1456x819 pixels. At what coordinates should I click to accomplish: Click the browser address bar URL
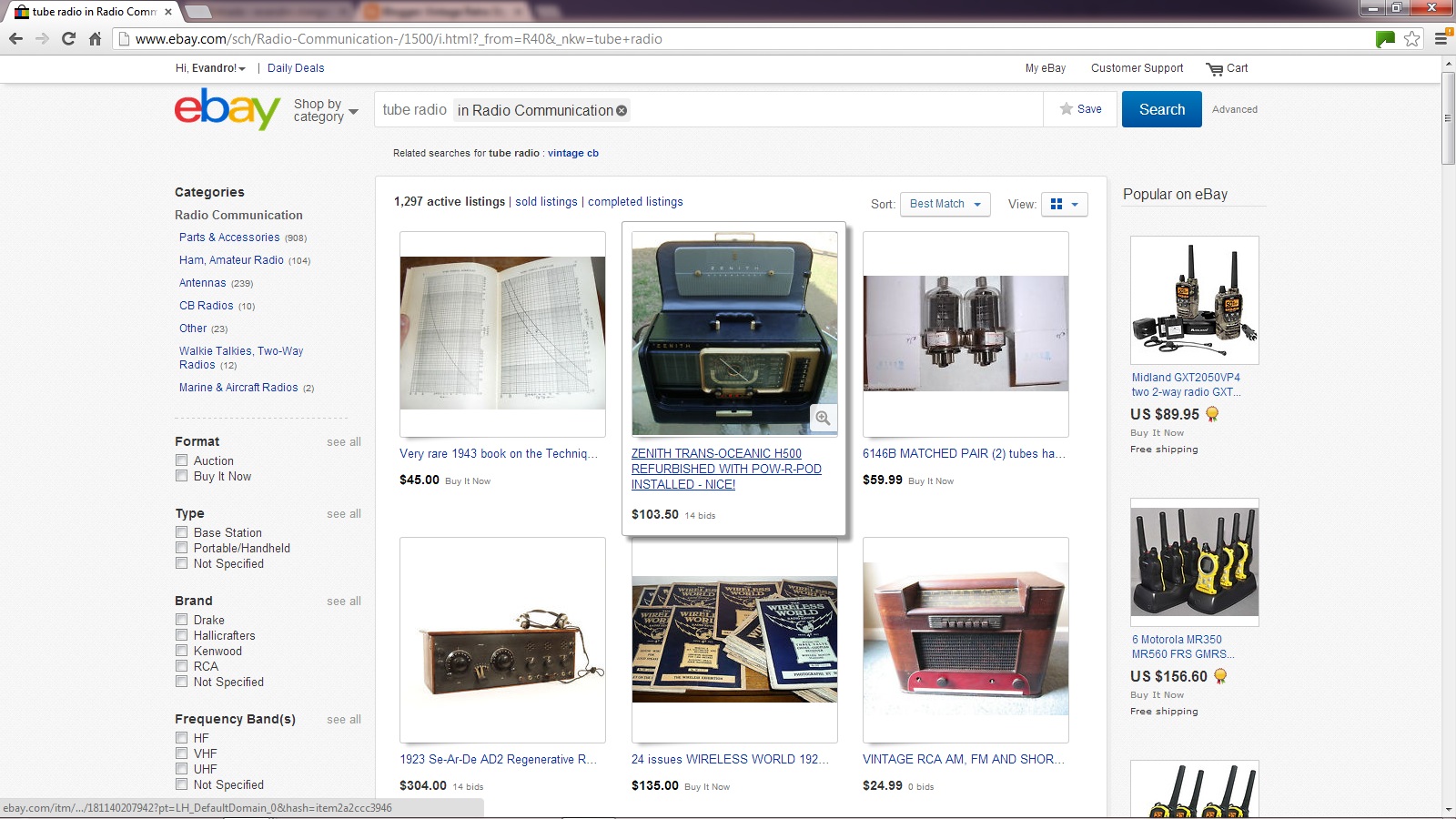(399, 39)
